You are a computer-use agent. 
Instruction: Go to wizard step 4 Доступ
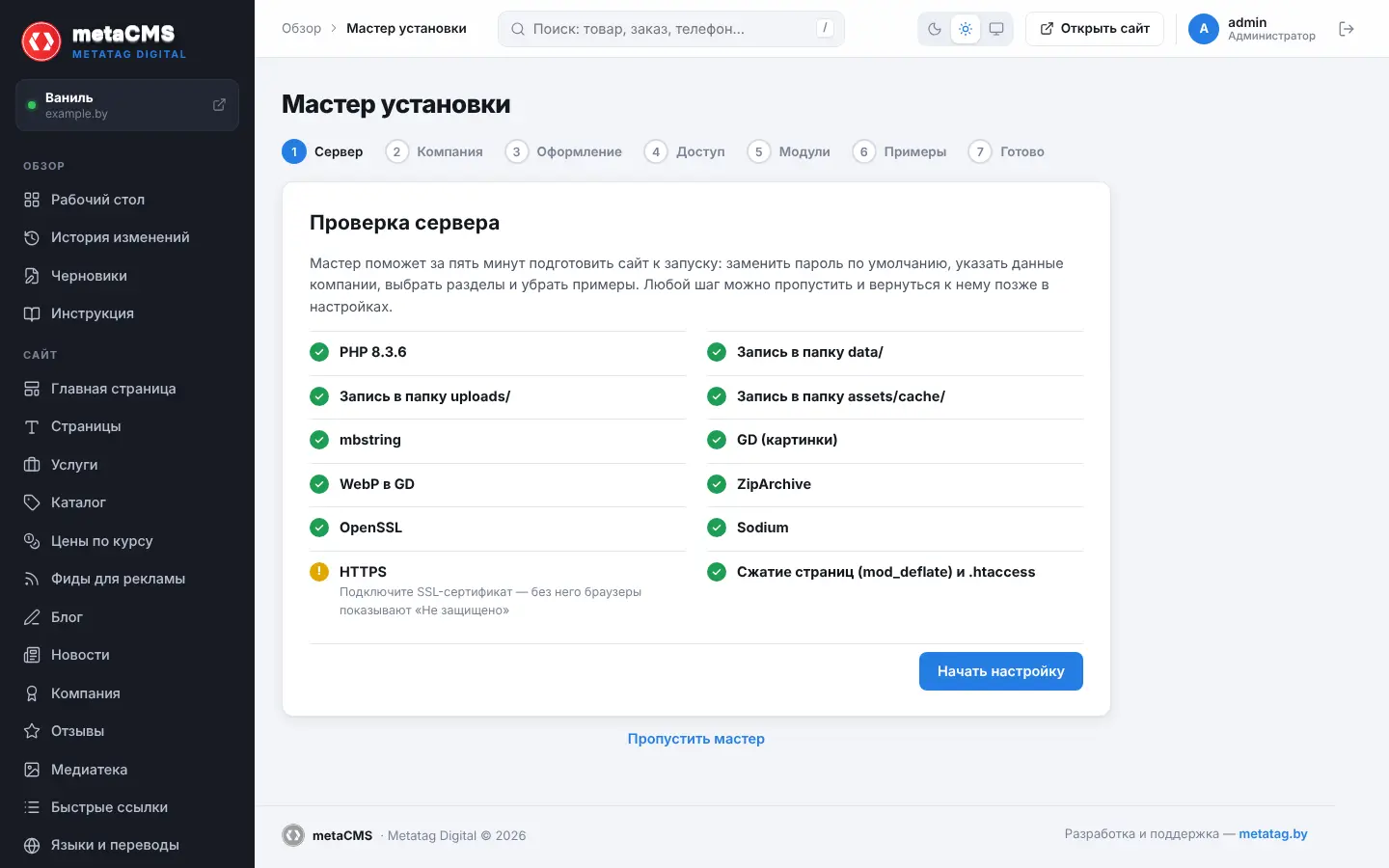(685, 151)
